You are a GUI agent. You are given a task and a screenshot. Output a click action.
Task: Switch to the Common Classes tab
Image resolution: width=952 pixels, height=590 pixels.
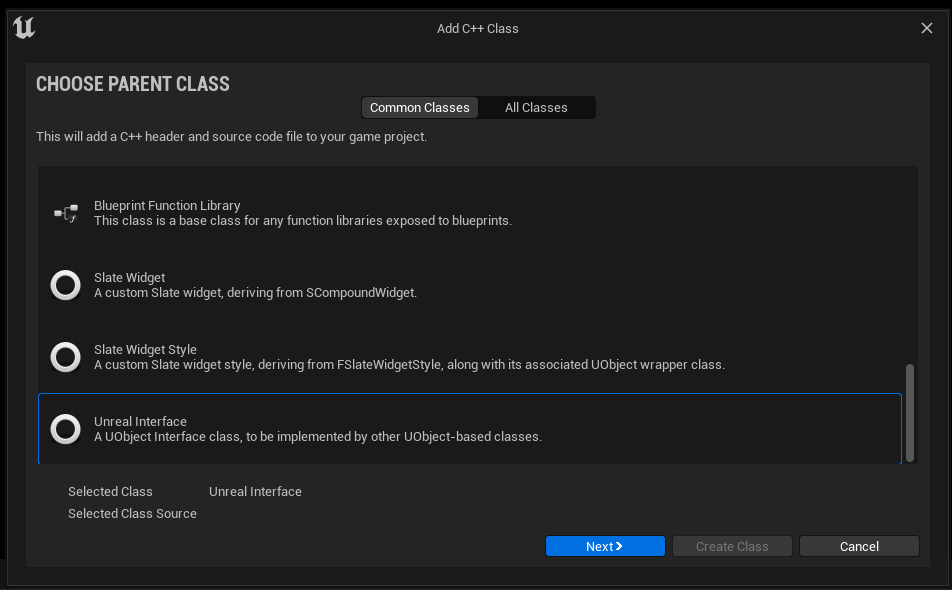(420, 107)
